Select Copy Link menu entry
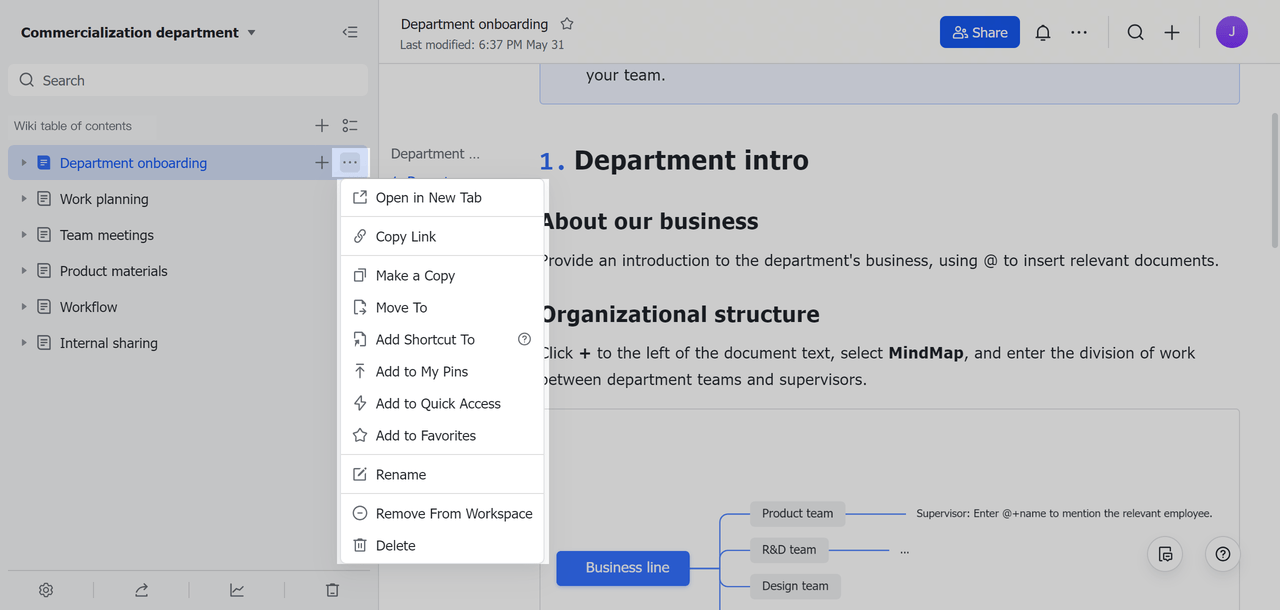Image resolution: width=1280 pixels, height=610 pixels. coord(442,236)
